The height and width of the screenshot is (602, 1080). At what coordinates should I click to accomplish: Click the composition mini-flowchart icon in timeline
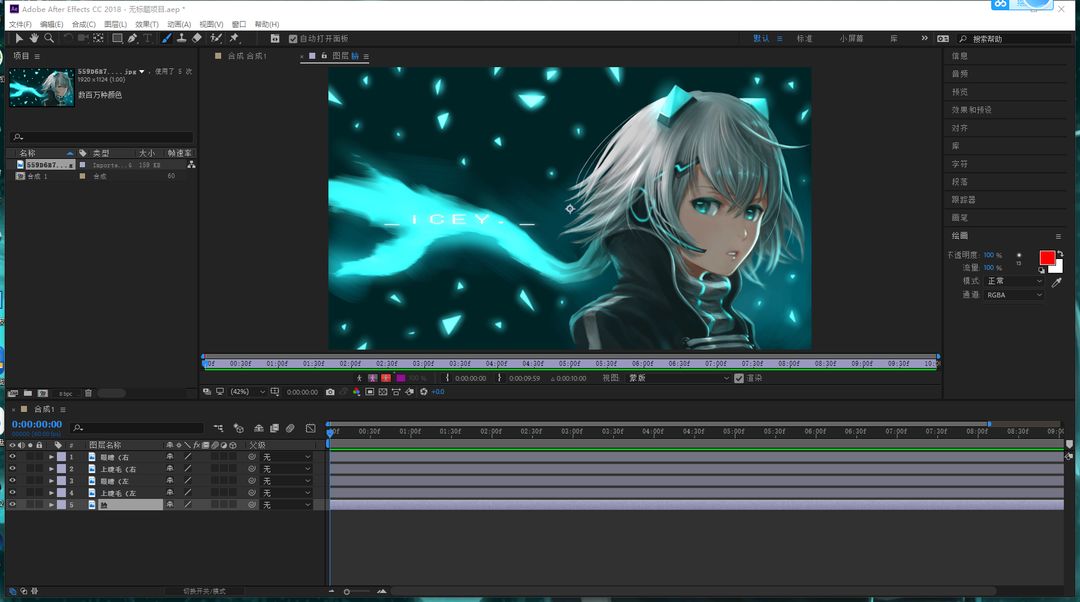tap(218, 428)
